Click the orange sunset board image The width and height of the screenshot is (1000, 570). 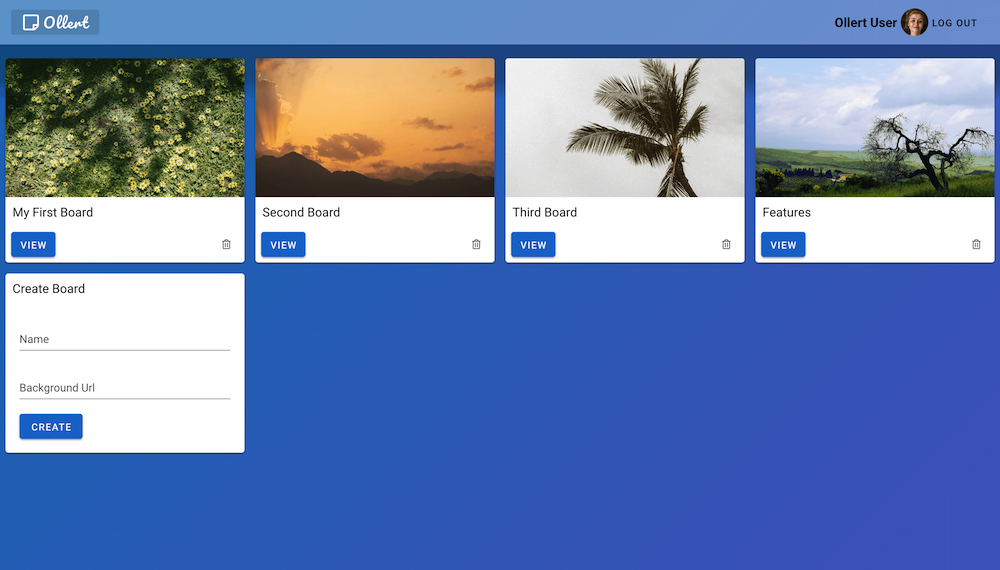[x=375, y=127]
